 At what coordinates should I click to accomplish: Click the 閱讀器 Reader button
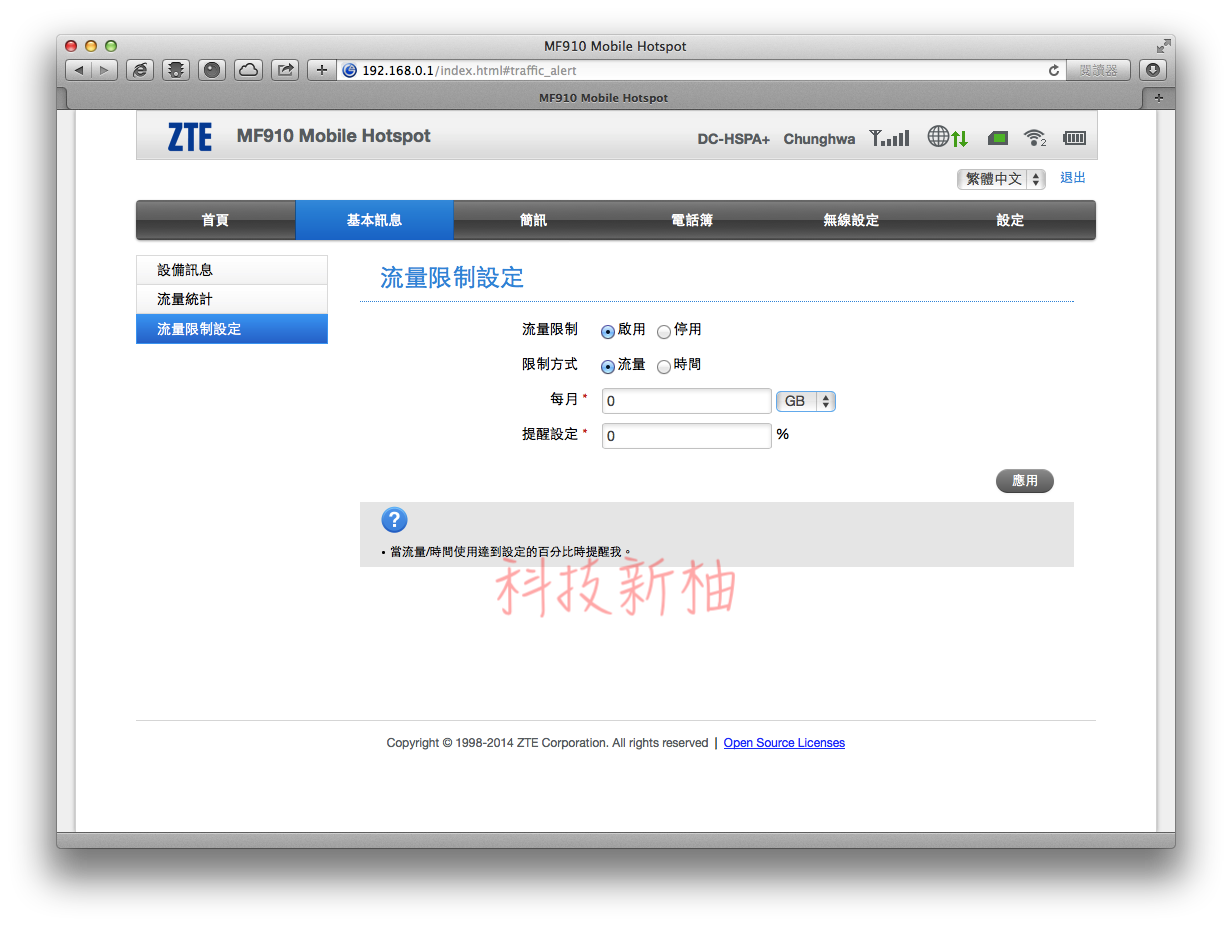point(1098,71)
